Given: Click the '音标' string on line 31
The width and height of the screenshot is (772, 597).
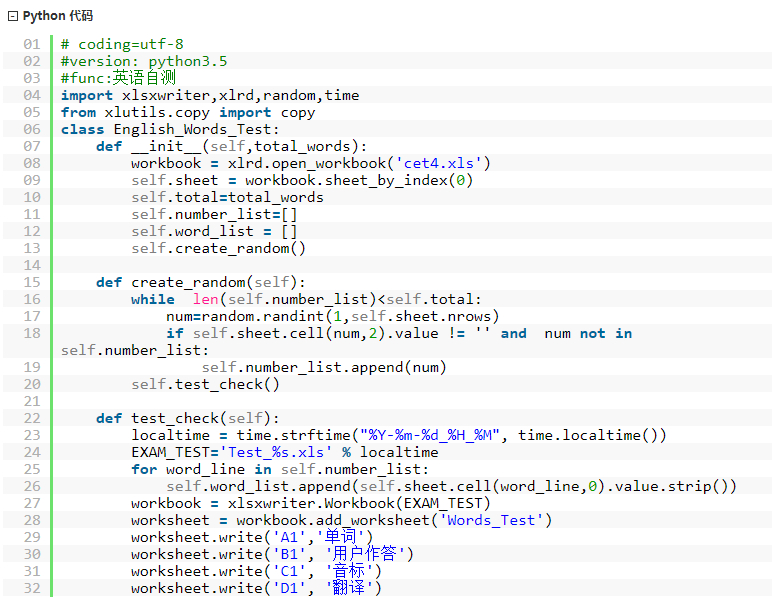Looking at the screenshot, I should (349, 571).
